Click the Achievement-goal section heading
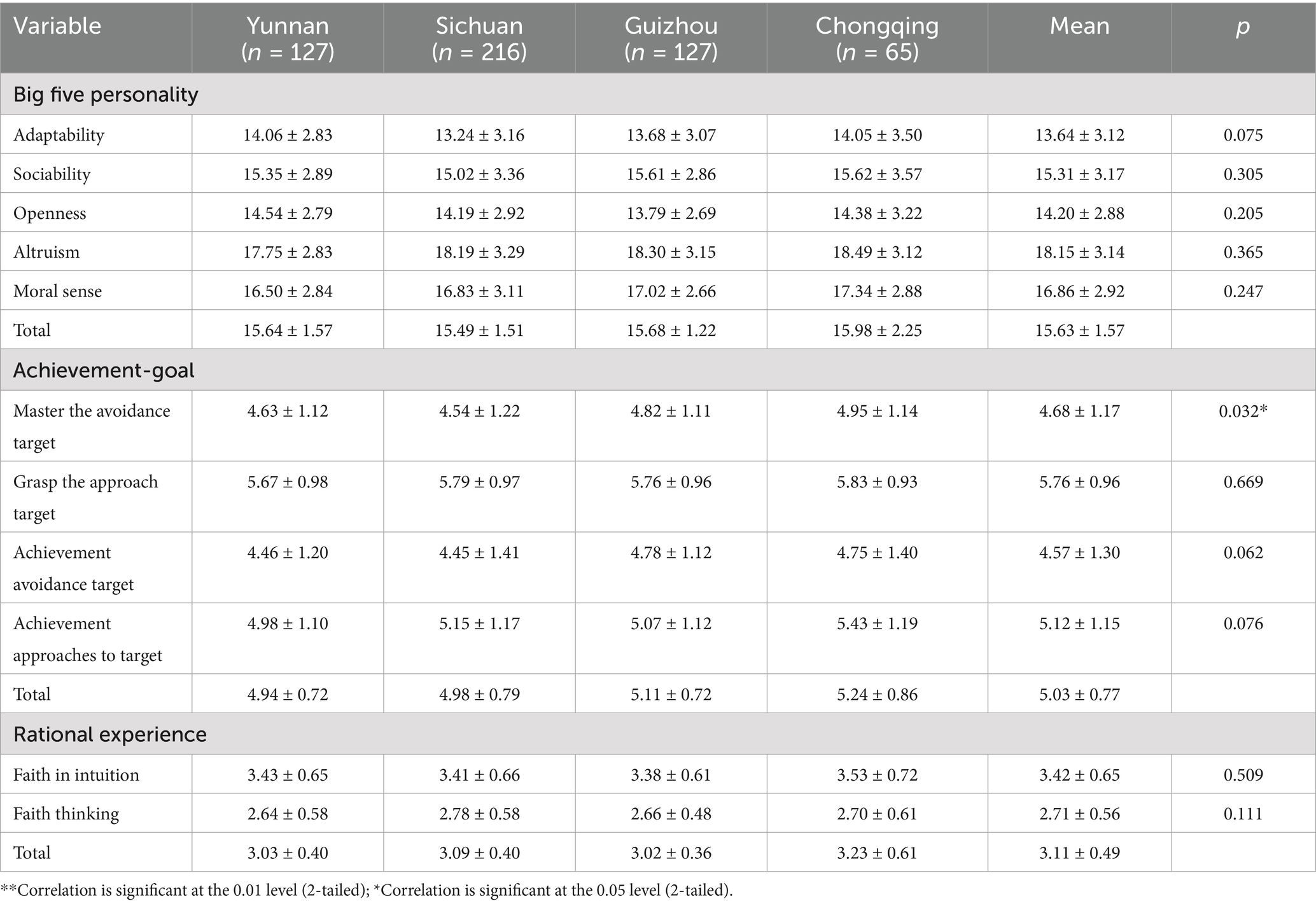This screenshot has width=1316, height=906. click(104, 370)
